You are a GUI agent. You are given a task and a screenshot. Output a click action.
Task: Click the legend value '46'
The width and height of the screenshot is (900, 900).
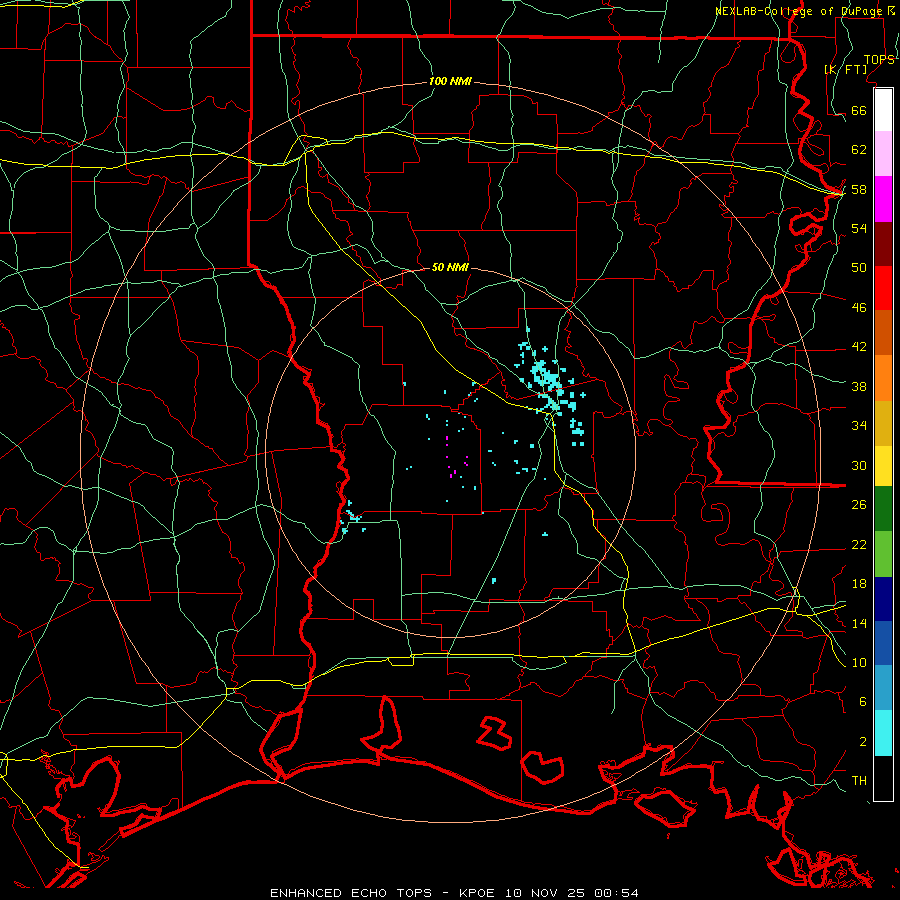tap(859, 308)
